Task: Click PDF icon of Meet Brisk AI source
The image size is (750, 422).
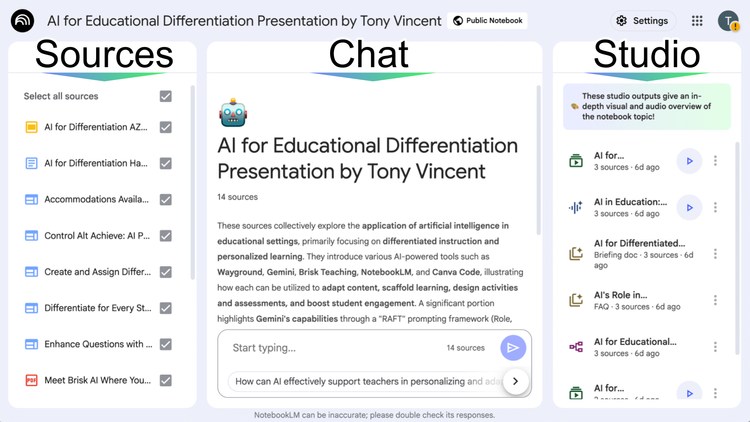Action: (31, 380)
